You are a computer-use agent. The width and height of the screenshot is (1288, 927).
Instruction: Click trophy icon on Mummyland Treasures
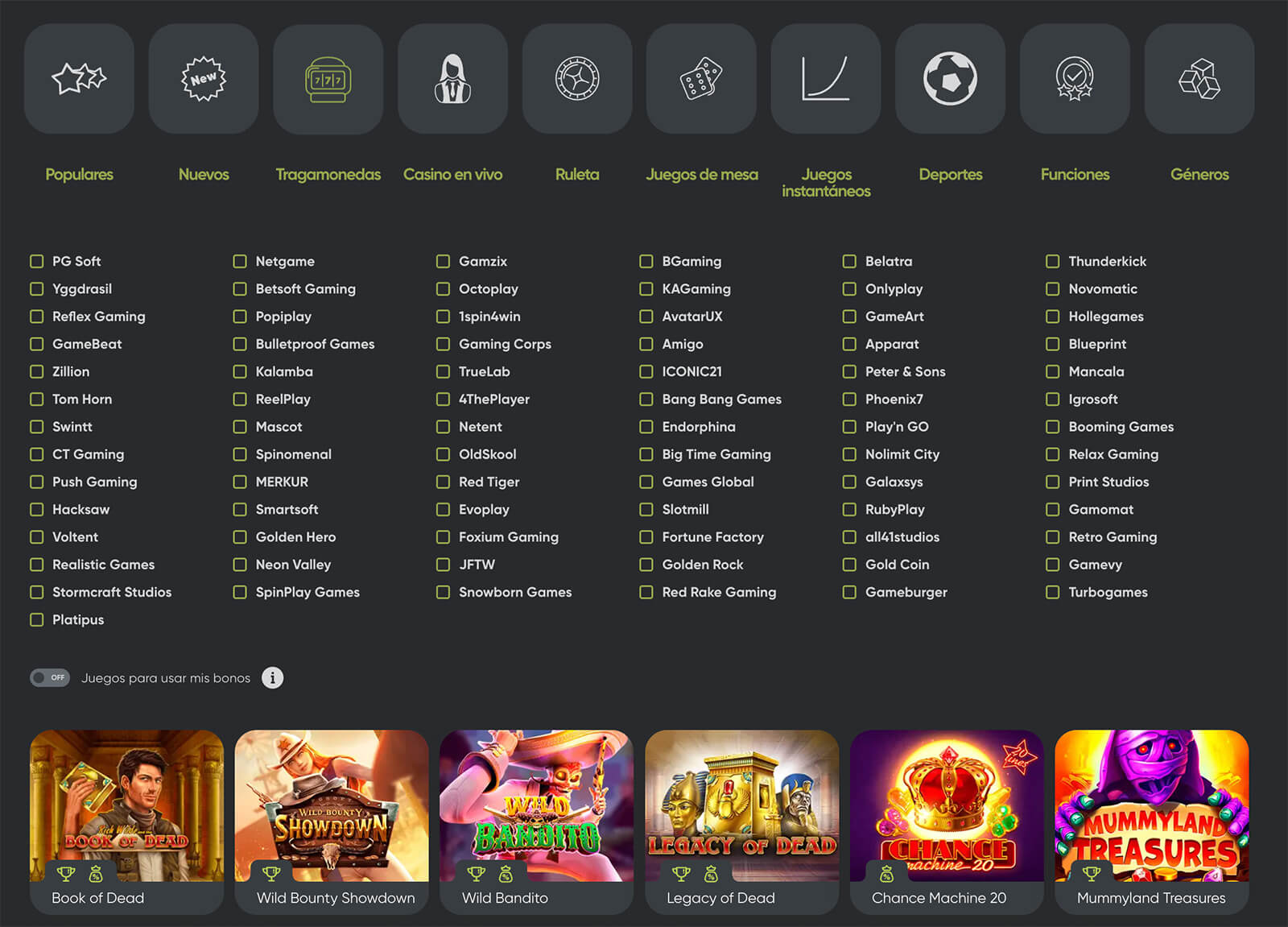[1092, 874]
